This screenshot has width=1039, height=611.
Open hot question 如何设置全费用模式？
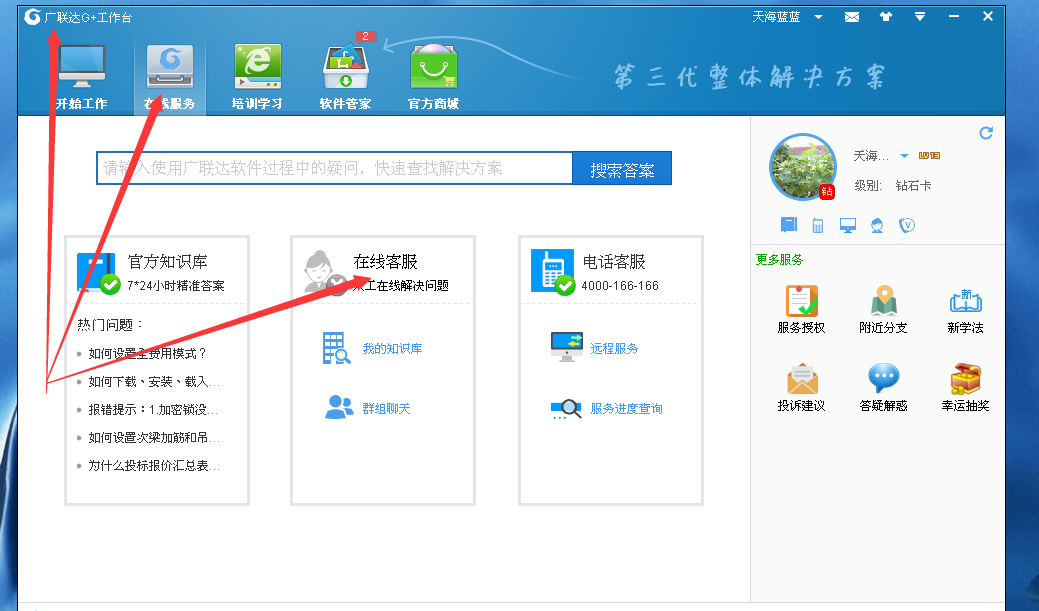click(148, 353)
